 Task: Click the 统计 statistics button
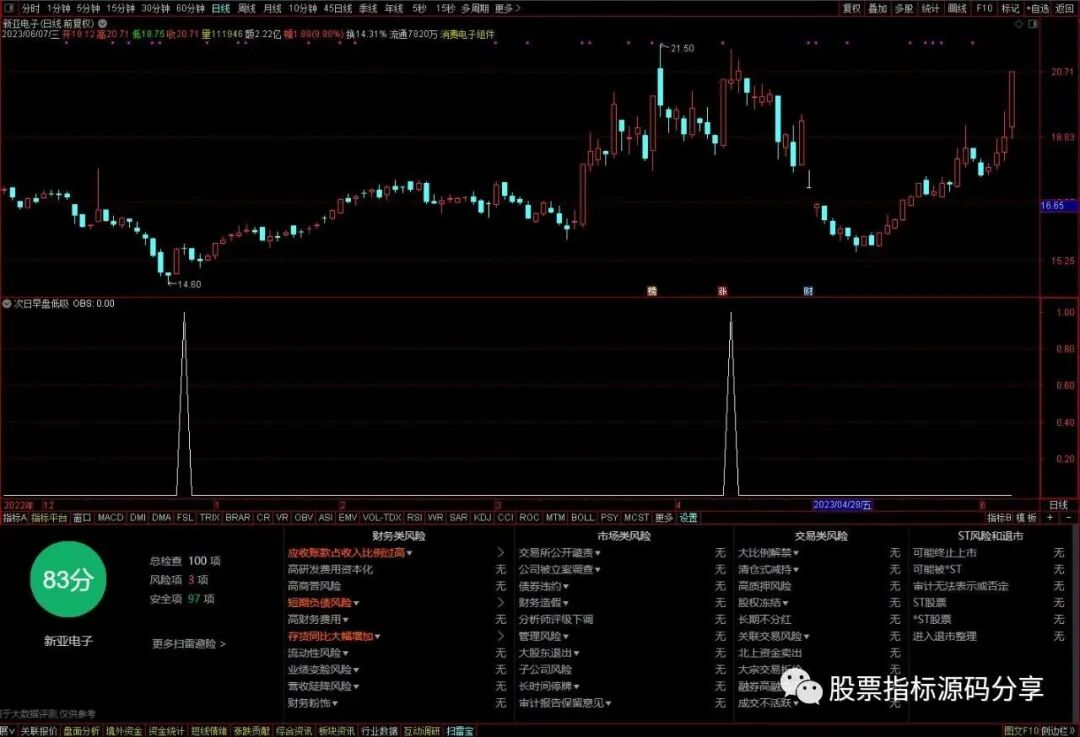click(x=931, y=8)
